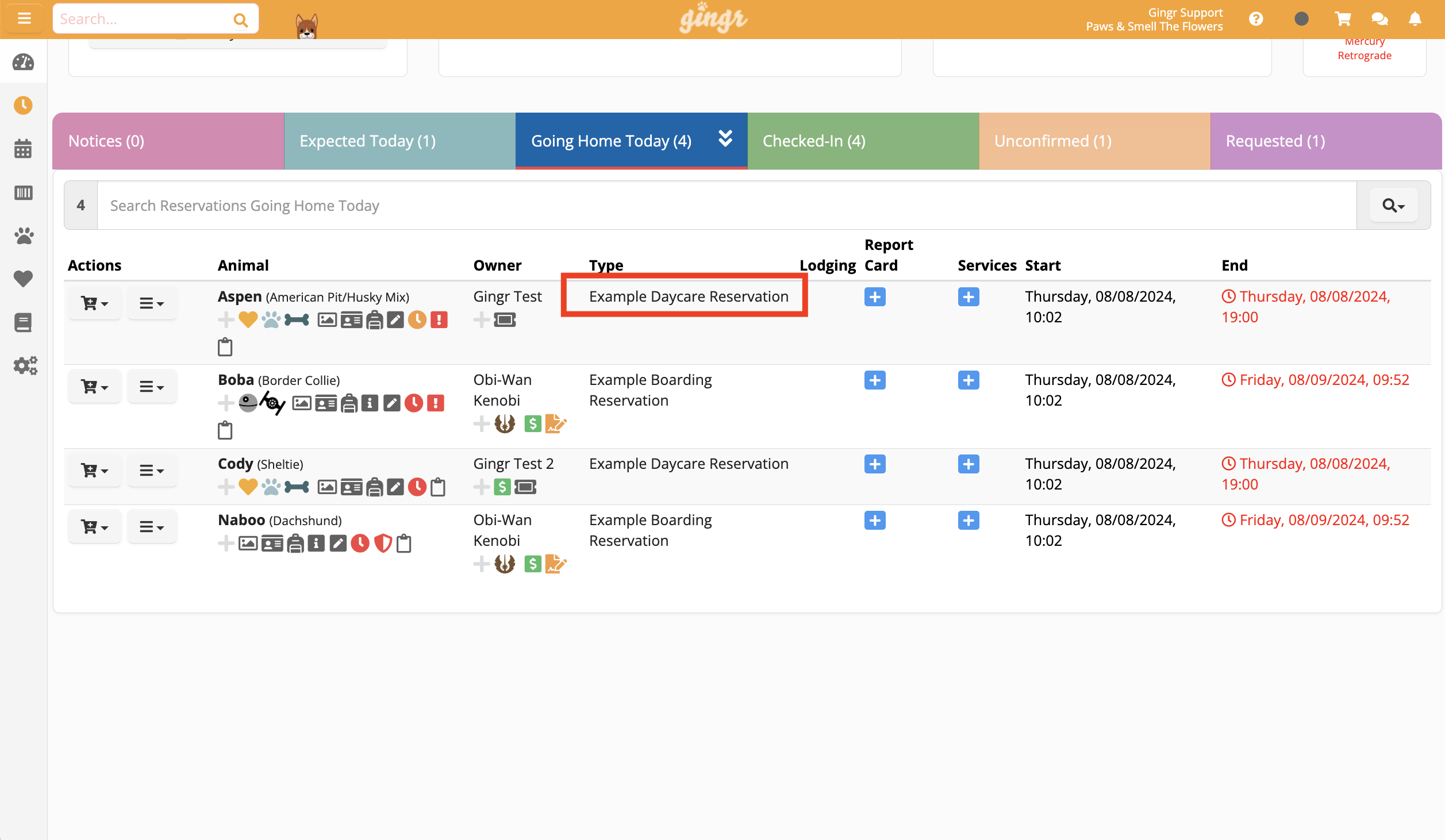The width and height of the screenshot is (1445, 840).
Task: Open the document icon in sidebar
Action: 23,322
